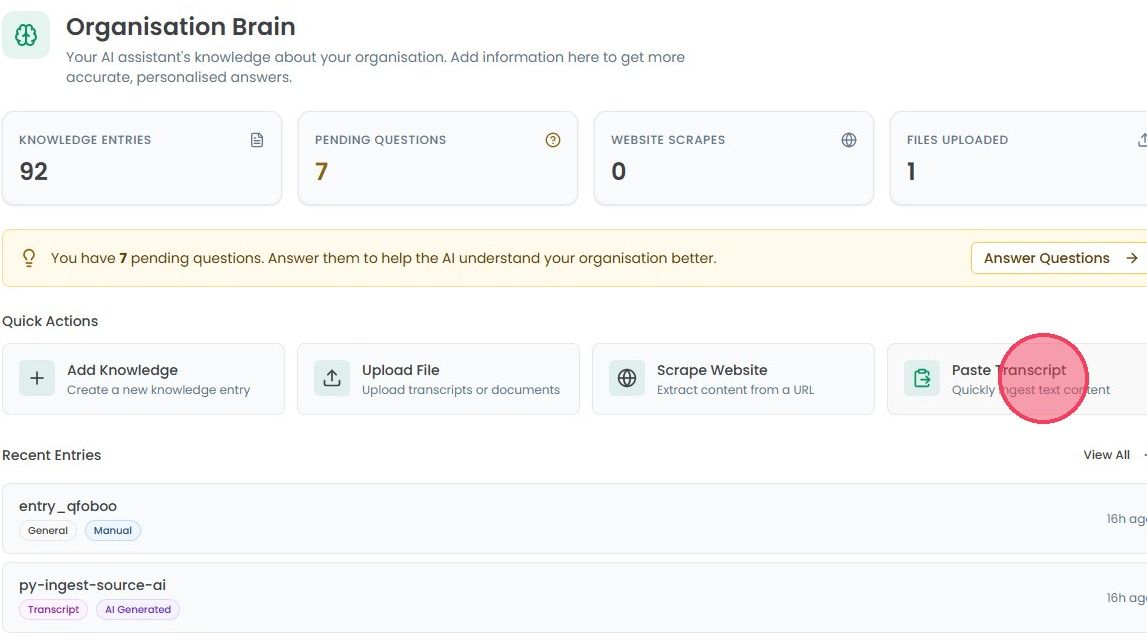
Task: Click the upload arrow icon for Upload File
Action: tap(332, 378)
